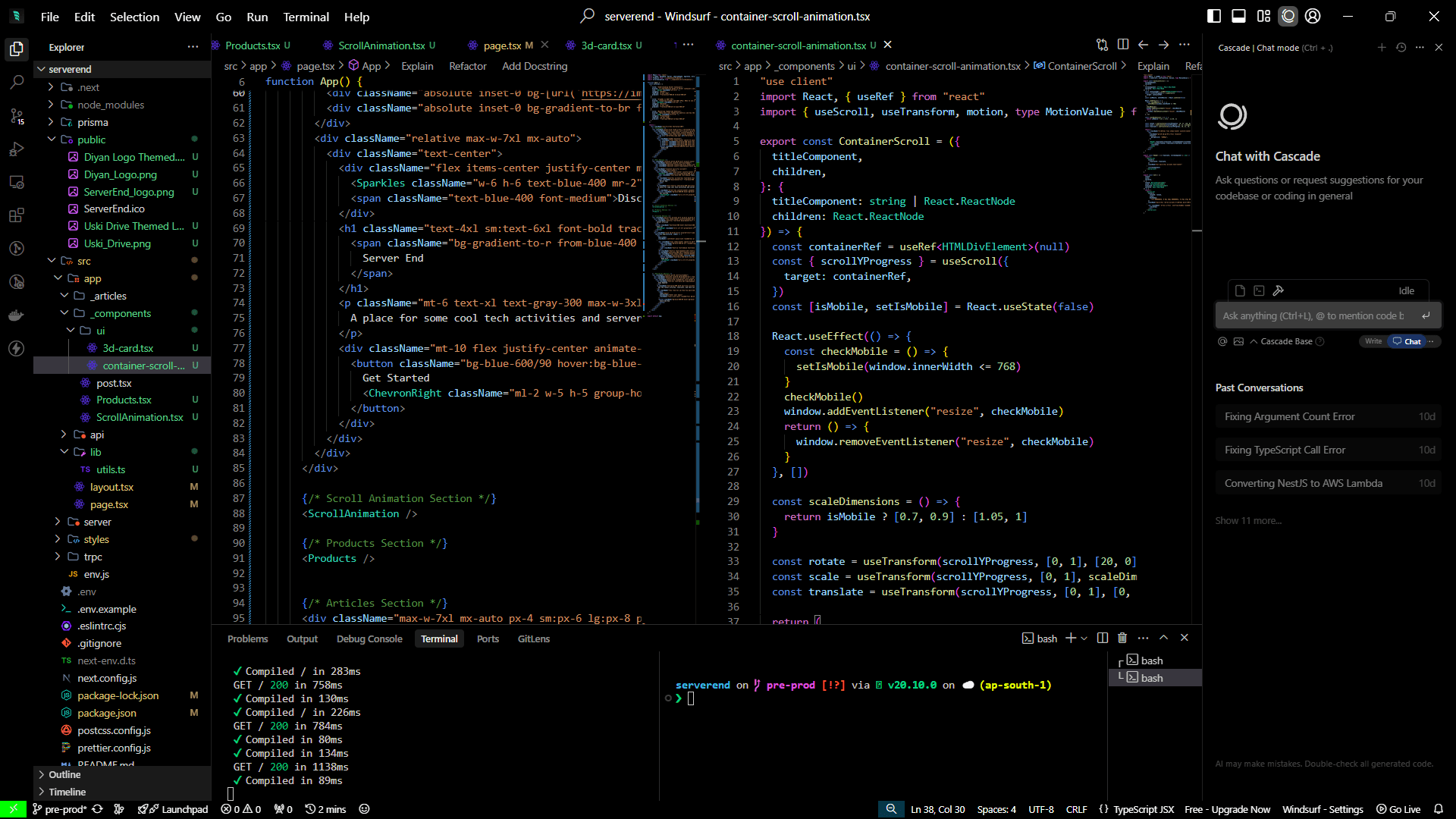Start a new Cascade conversation with the plus icon

1381,47
